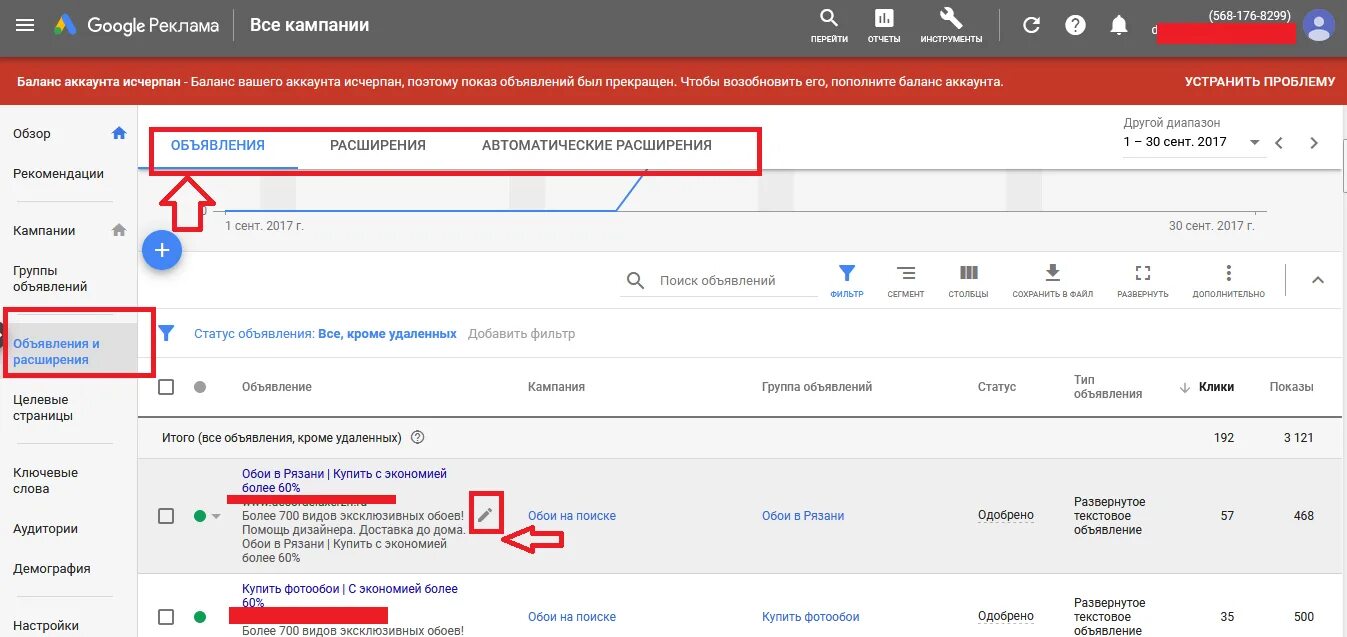Open the Отчеты reports icon
Screen dimensions: 1347x637
point(884,25)
